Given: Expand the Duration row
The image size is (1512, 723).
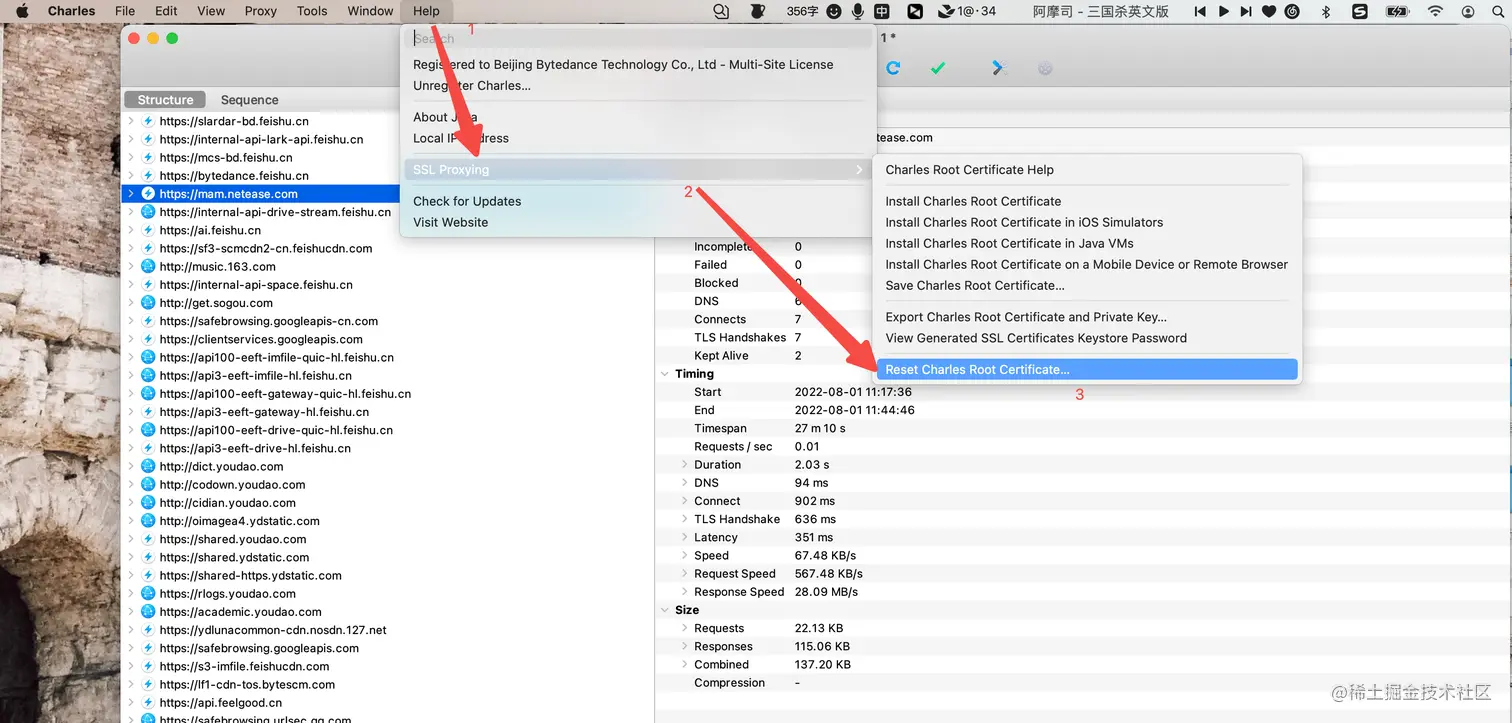Looking at the screenshot, I should (x=685, y=465).
